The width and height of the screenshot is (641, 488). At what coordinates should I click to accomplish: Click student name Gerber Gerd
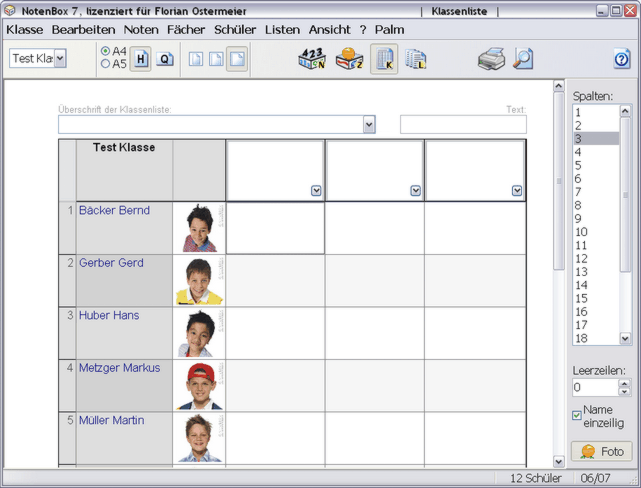(x=111, y=263)
